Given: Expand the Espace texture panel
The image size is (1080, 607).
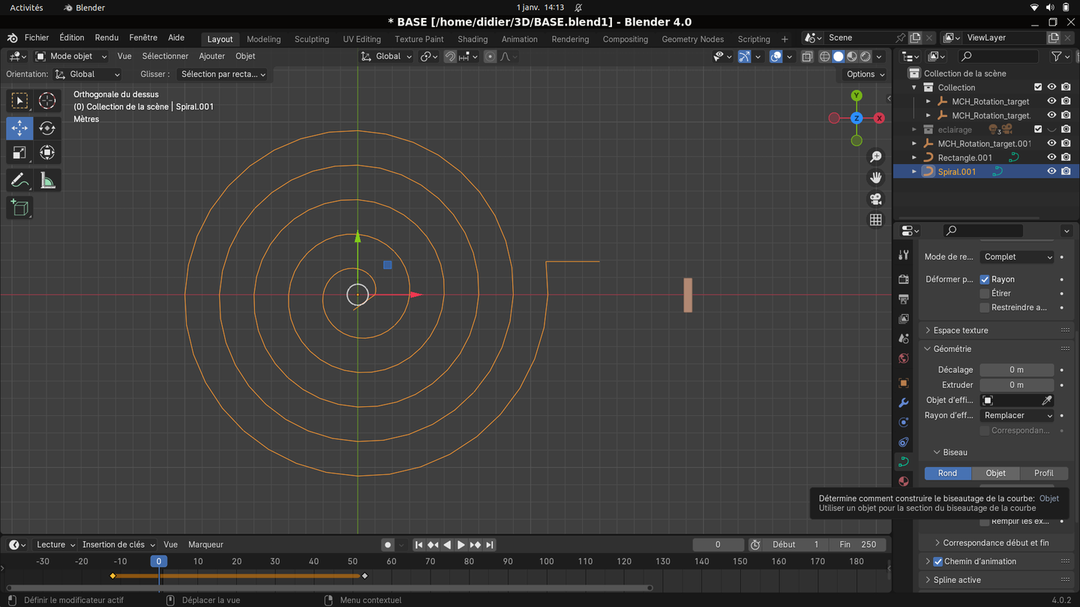Looking at the screenshot, I should point(960,330).
